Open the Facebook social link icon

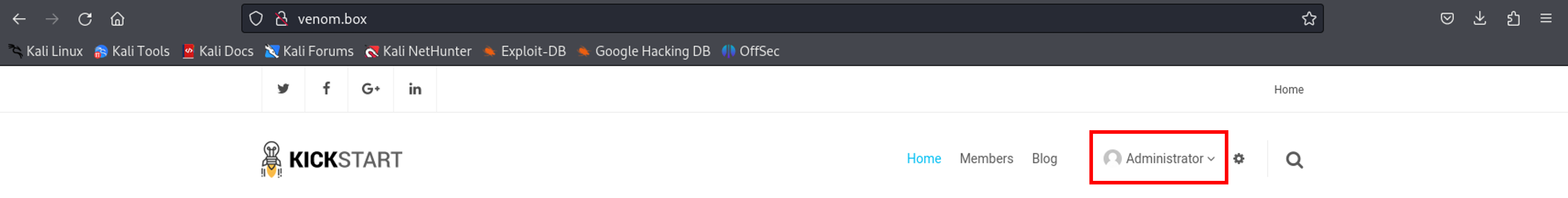coord(326,89)
